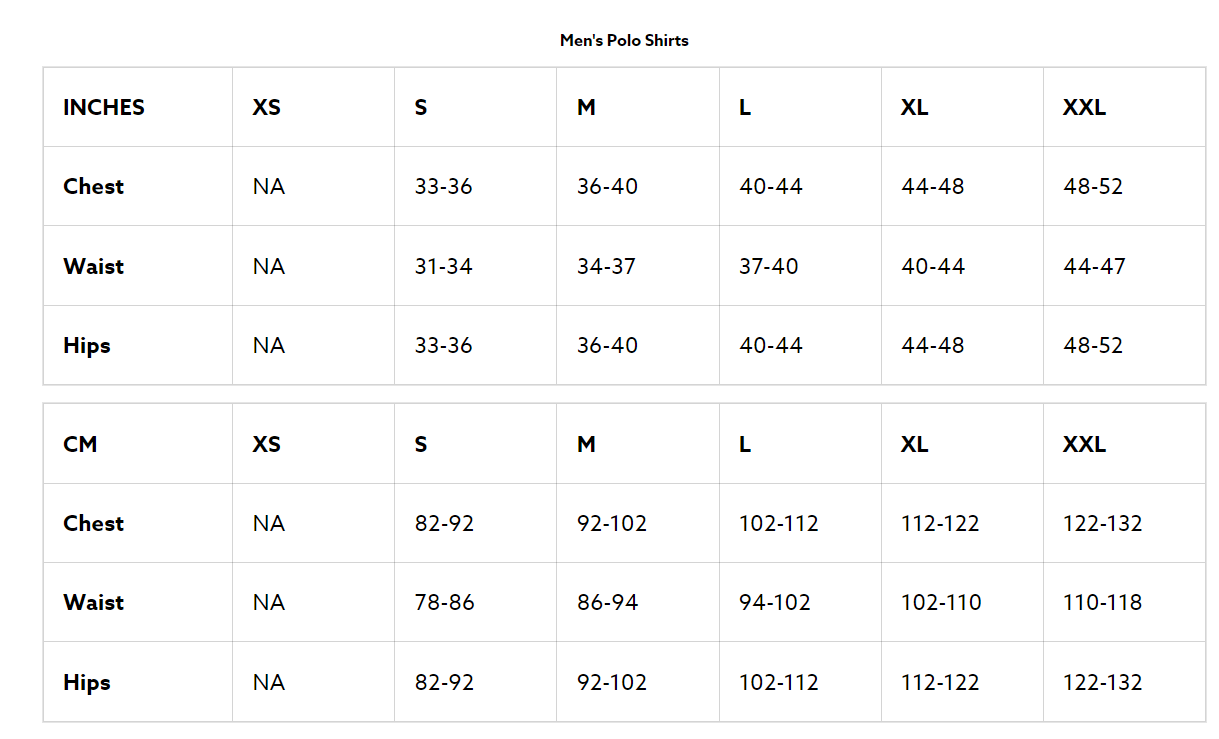Image resolution: width=1219 pixels, height=739 pixels.
Task: Click the Hips row label in inches table
Action: 87,345
